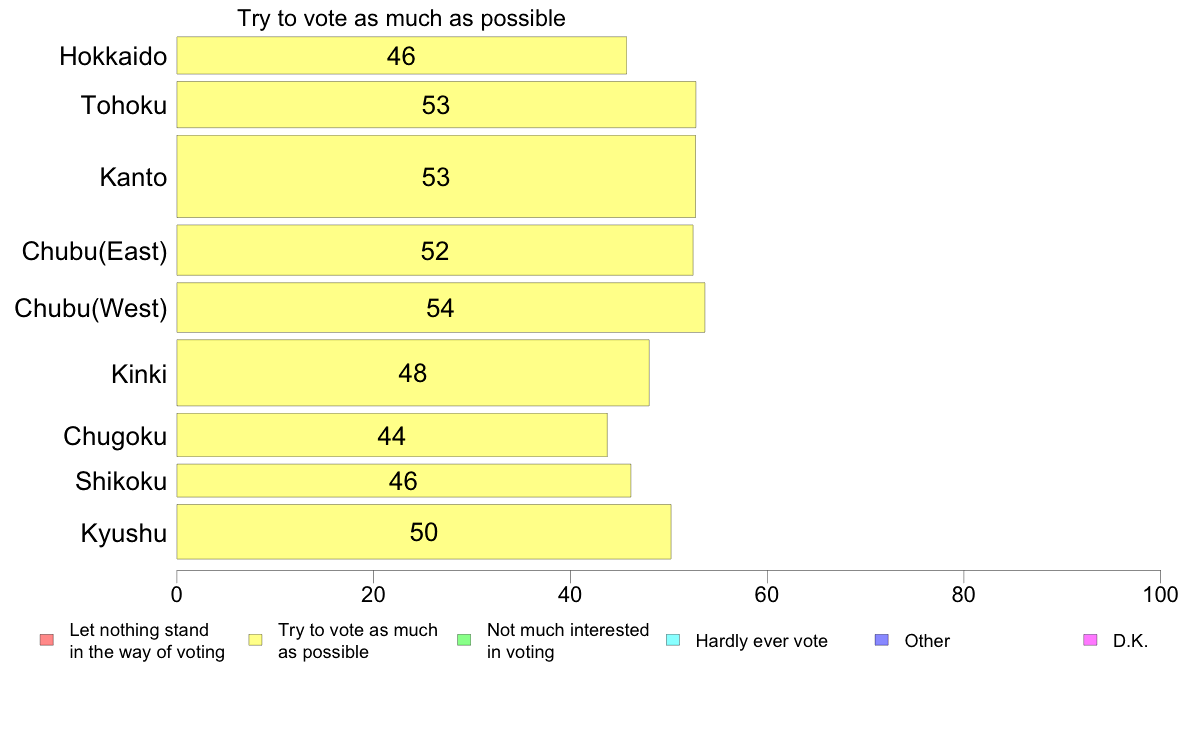This screenshot has height=736, width=1188.
Task: Click the 'Hardly ever vote' legend label
Action: pos(761,641)
